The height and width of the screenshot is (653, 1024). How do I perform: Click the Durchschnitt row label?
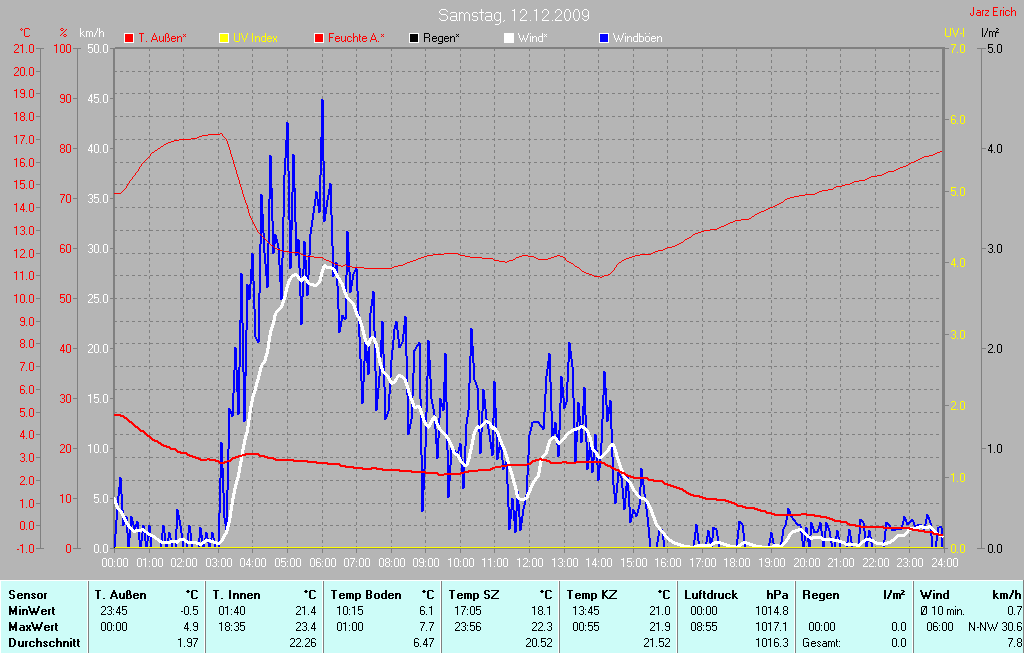tap(44, 643)
